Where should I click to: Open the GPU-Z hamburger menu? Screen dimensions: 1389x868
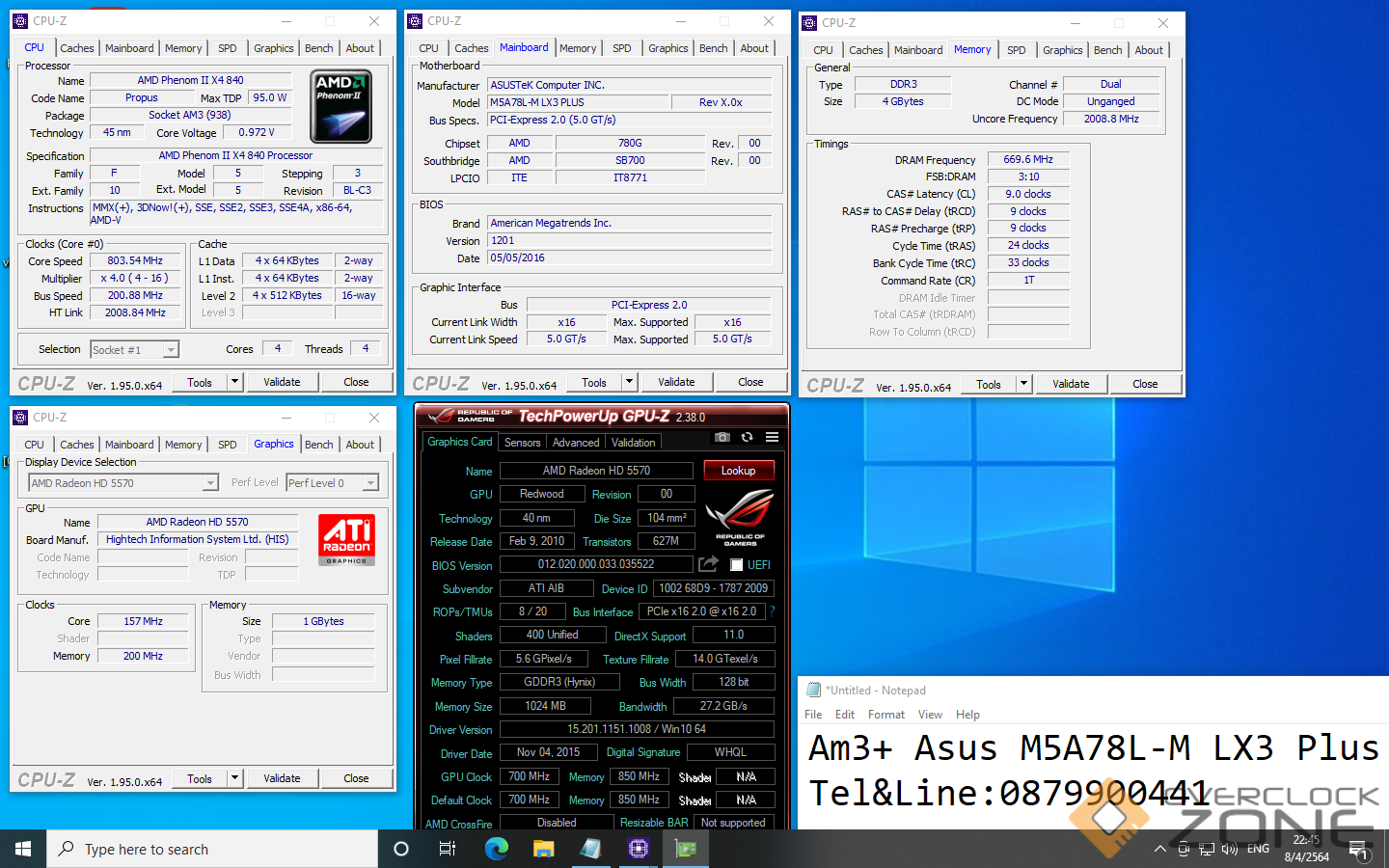pyautogui.click(x=772, y=437)
